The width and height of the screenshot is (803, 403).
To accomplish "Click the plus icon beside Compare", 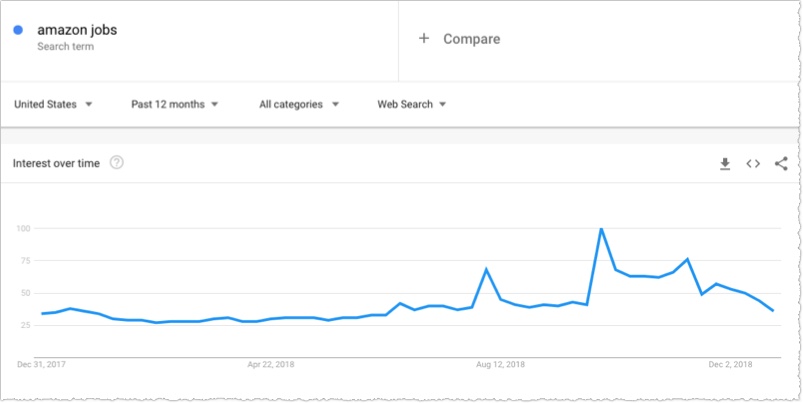I will 424,38.
